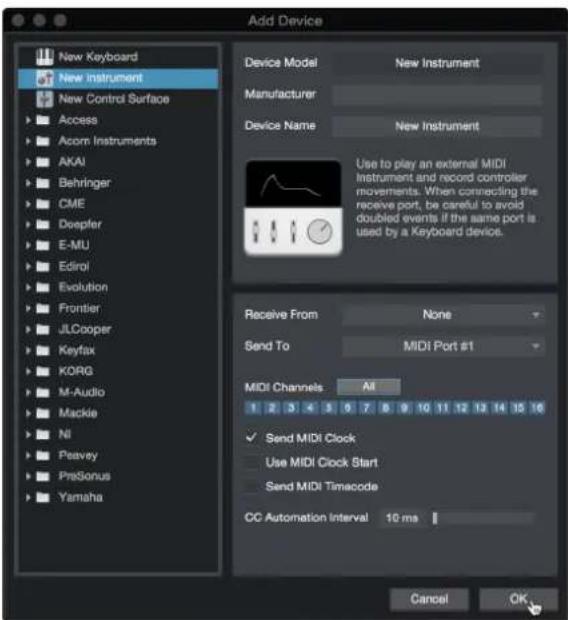568x620 pixels.
Task: Click the Cancel button
Action: click(x=429, y=599)
